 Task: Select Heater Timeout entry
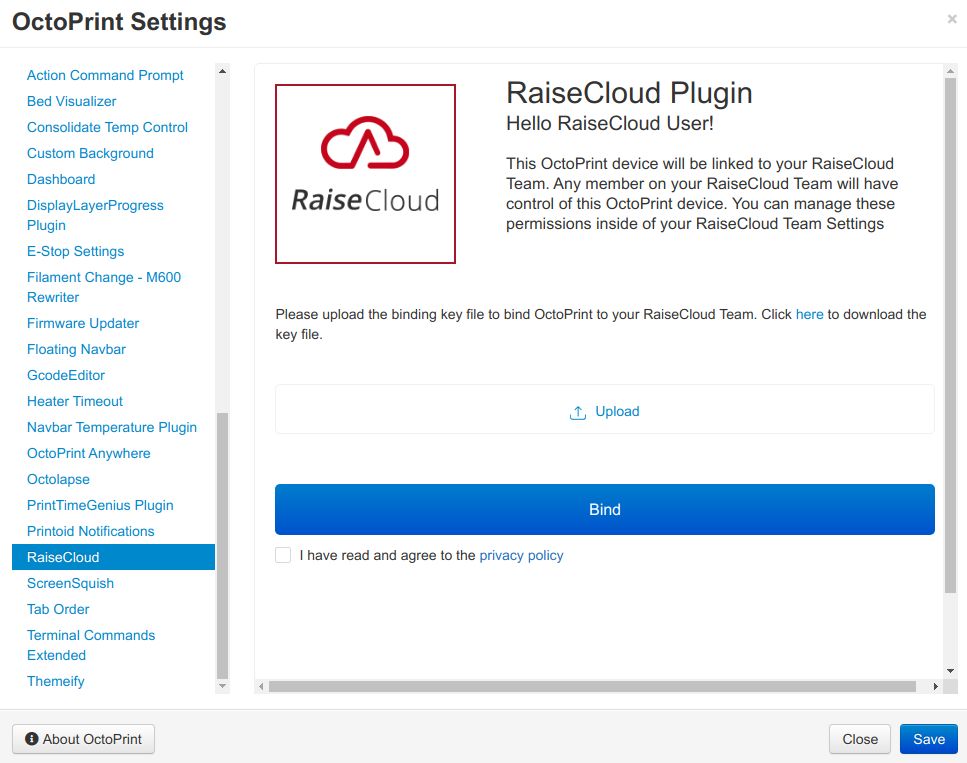(x=75, y=401)
